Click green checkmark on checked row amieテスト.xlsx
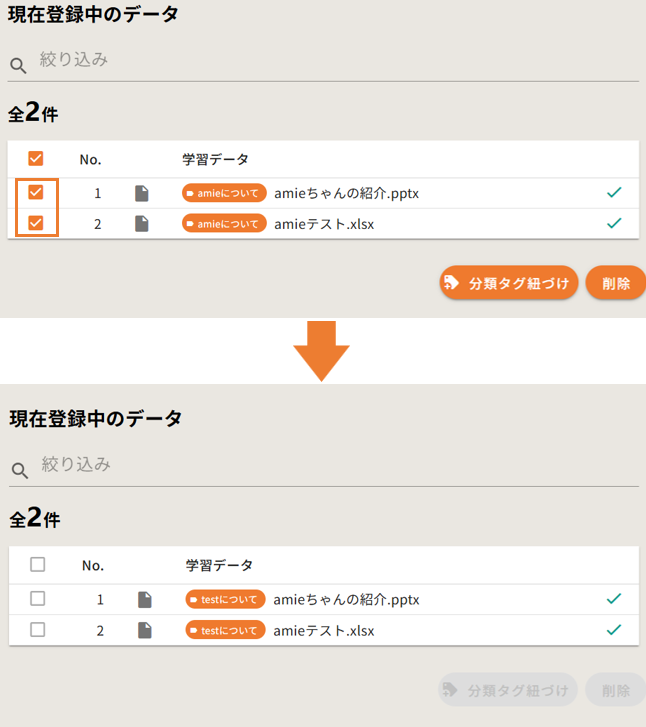 coord(614,223)
